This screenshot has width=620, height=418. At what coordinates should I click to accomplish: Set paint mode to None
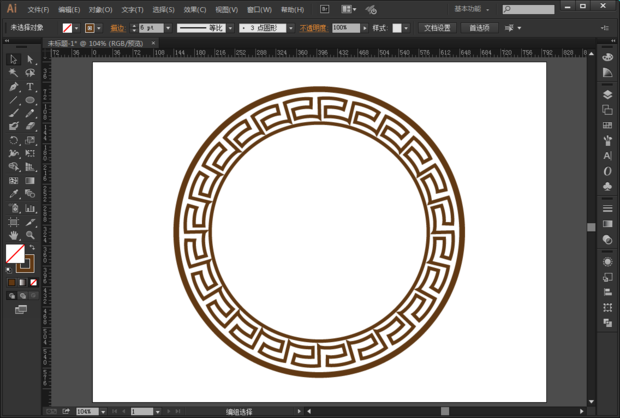point(33,283)
